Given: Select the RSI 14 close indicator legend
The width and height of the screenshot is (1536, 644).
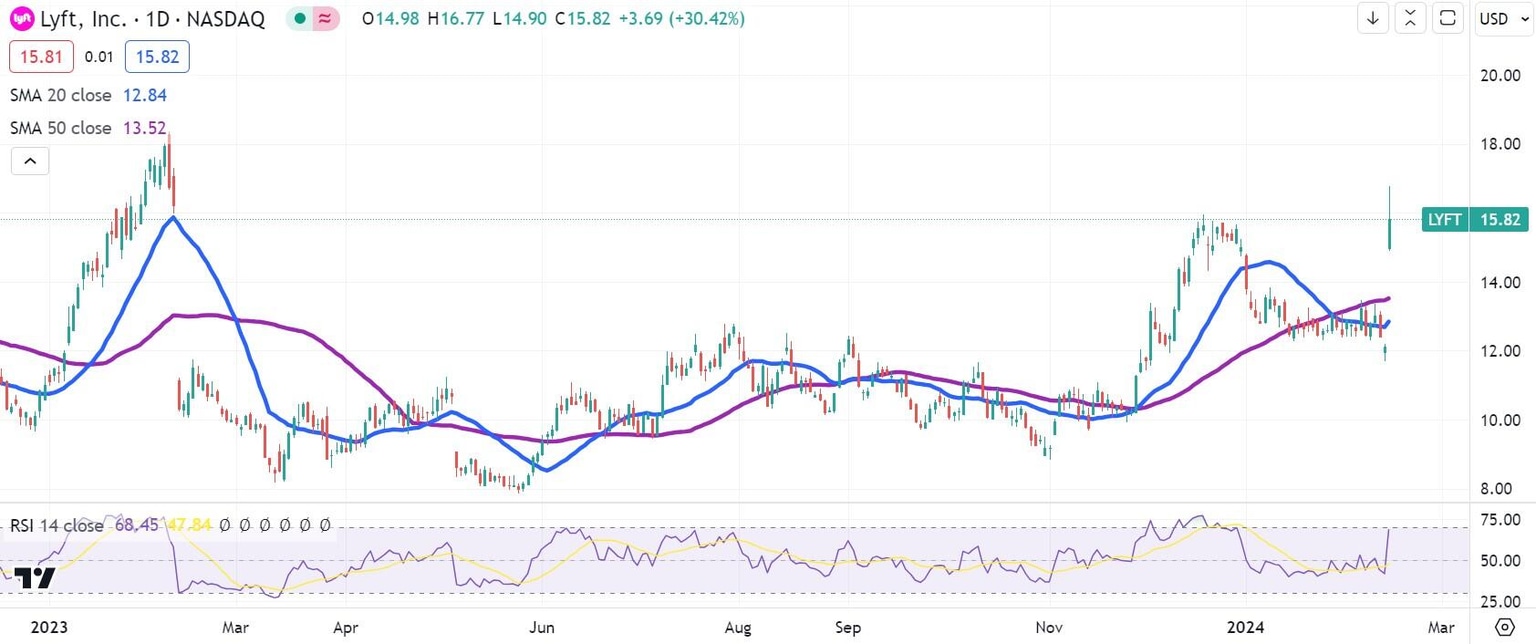Looking at the screenshot, I should (x=57, y=525).
